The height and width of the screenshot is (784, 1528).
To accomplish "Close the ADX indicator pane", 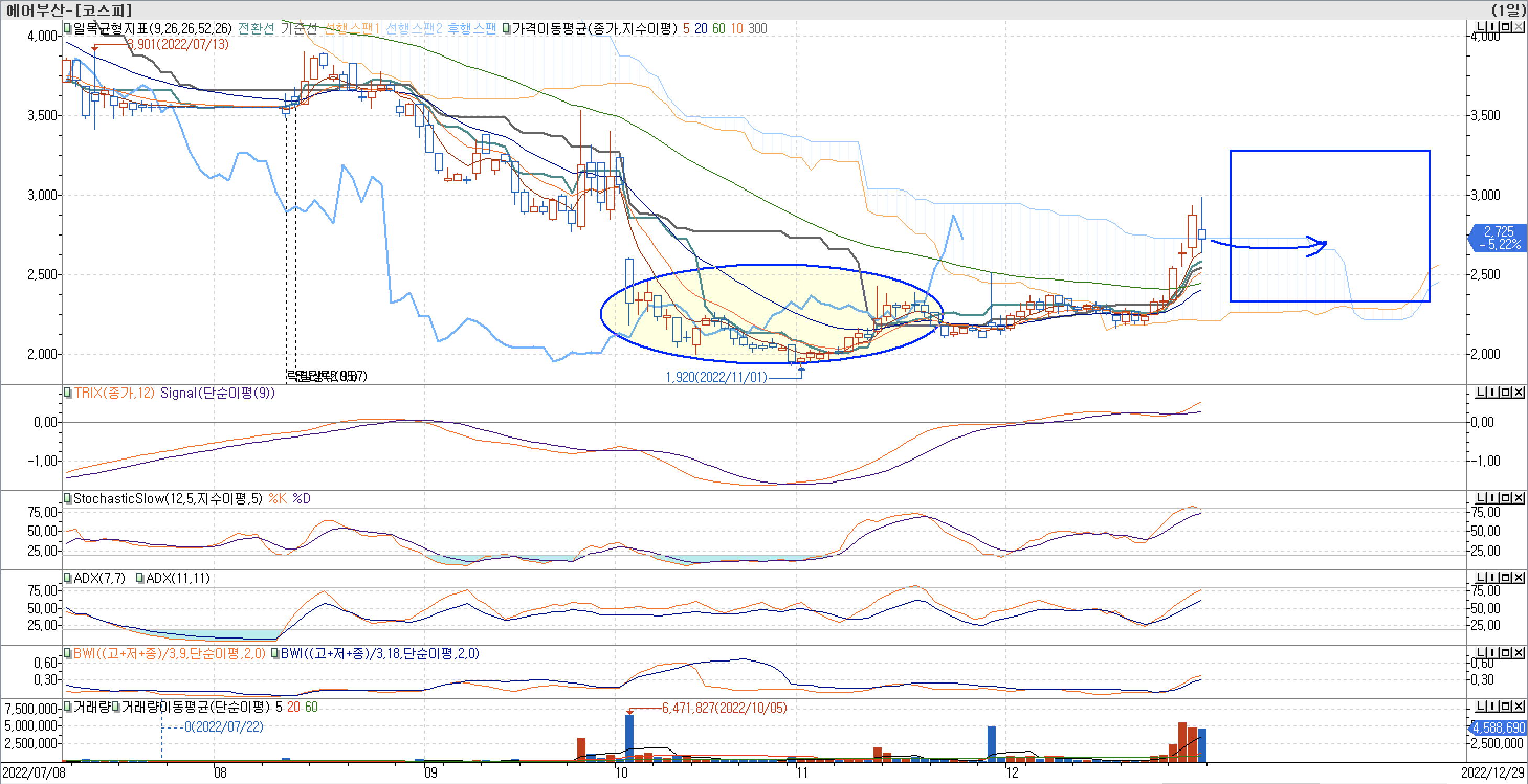I will tap(1519, 578).
